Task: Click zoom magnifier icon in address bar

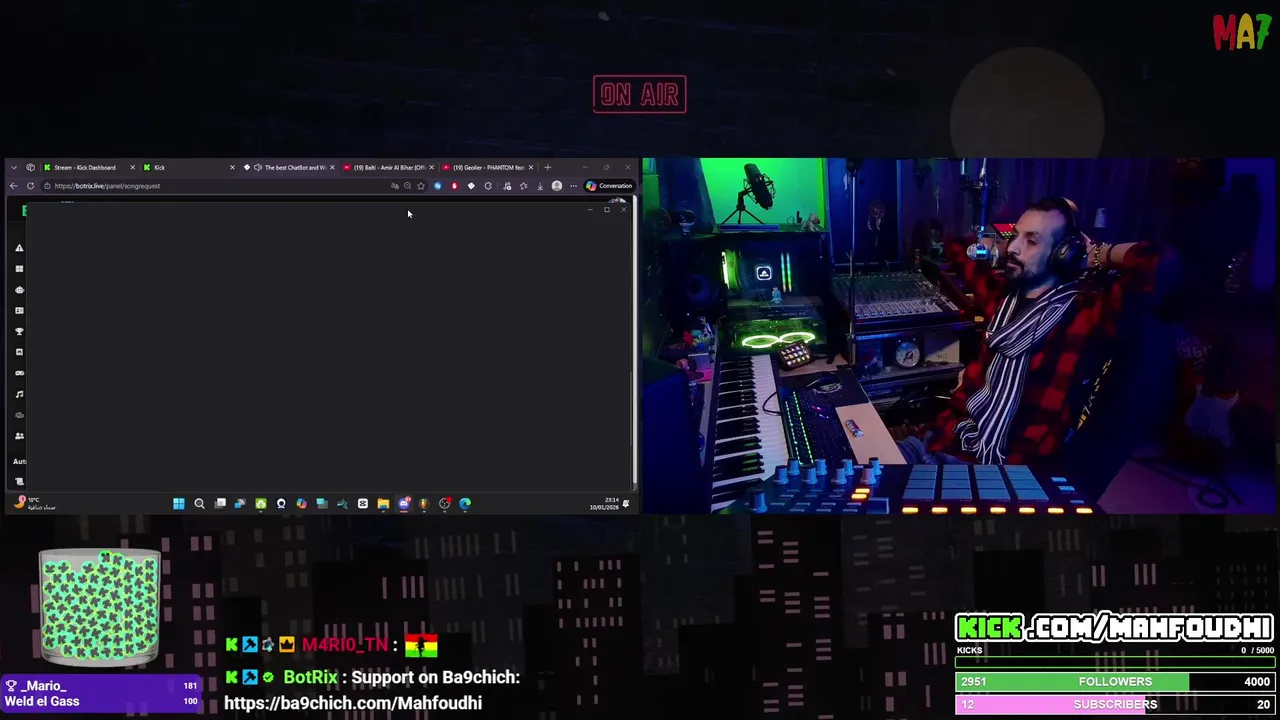Action: [407, 186]
